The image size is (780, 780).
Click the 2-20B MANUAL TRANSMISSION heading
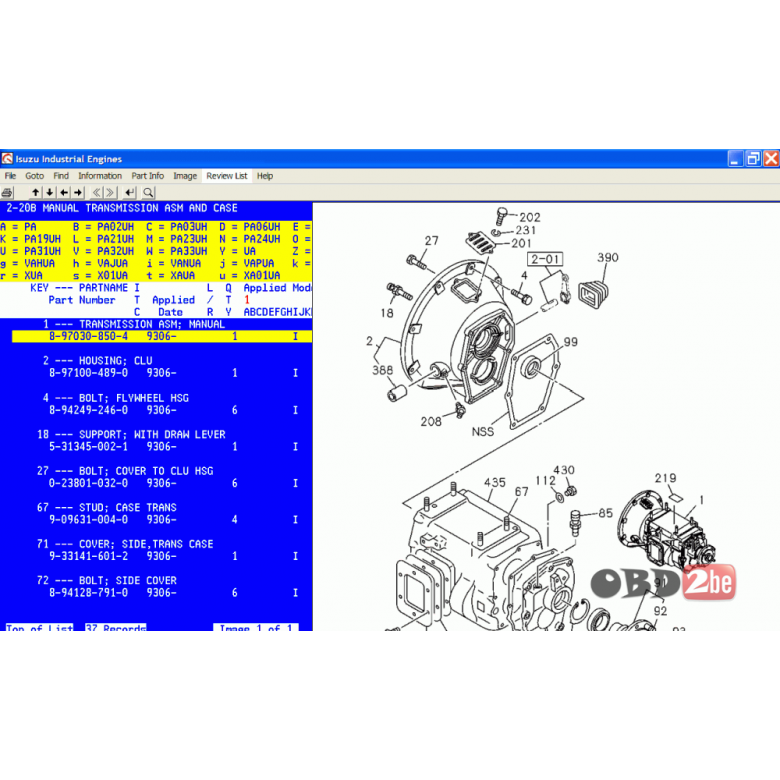click(122, 208)
